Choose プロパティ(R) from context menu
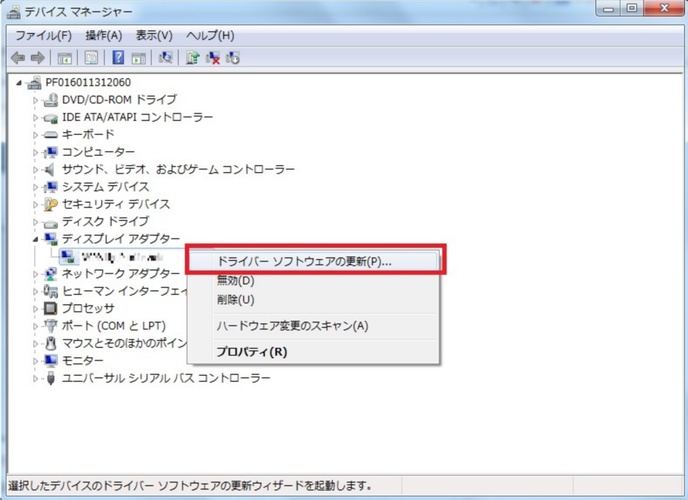 click(x=314, y=352)
